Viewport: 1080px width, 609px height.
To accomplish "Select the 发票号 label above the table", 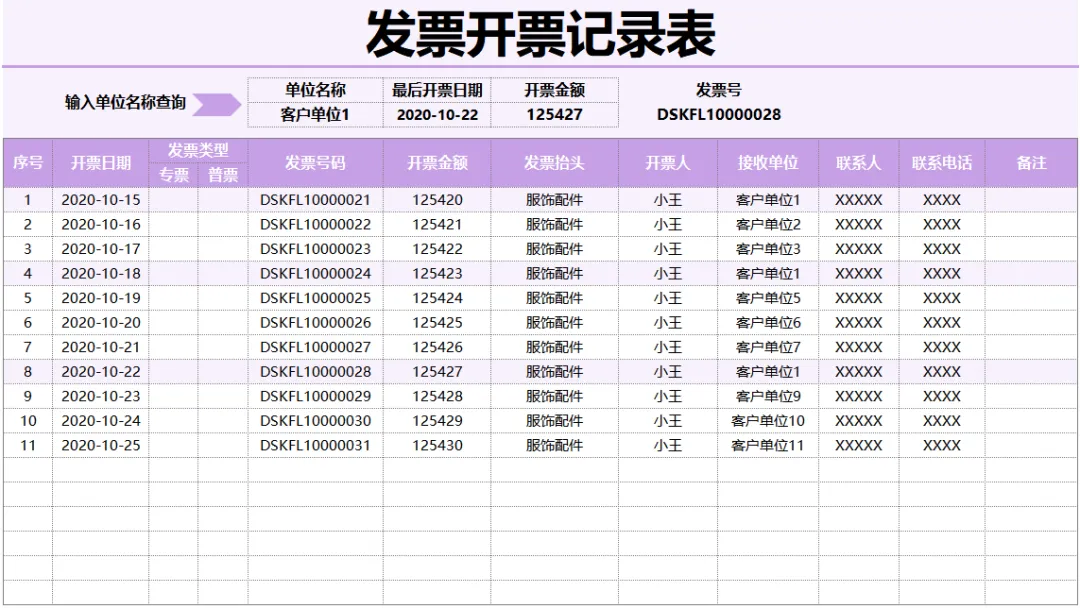I will (718, 90).
